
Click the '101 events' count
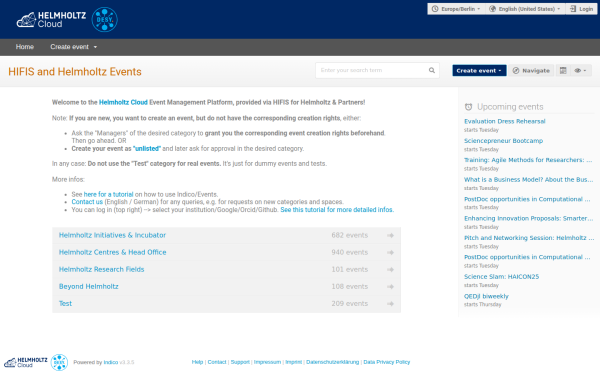(x=349, y=269)
